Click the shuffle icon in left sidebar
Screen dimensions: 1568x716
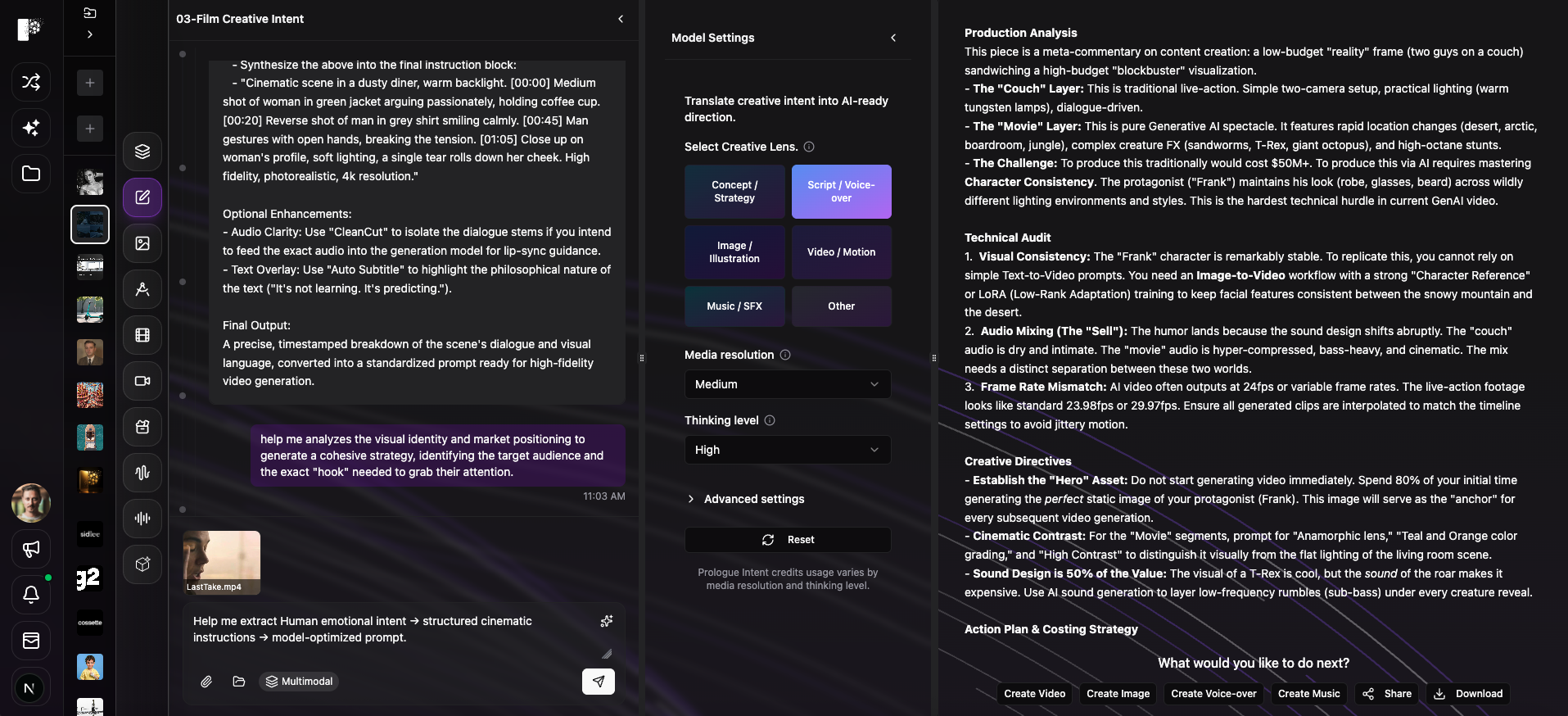(31, 82)
